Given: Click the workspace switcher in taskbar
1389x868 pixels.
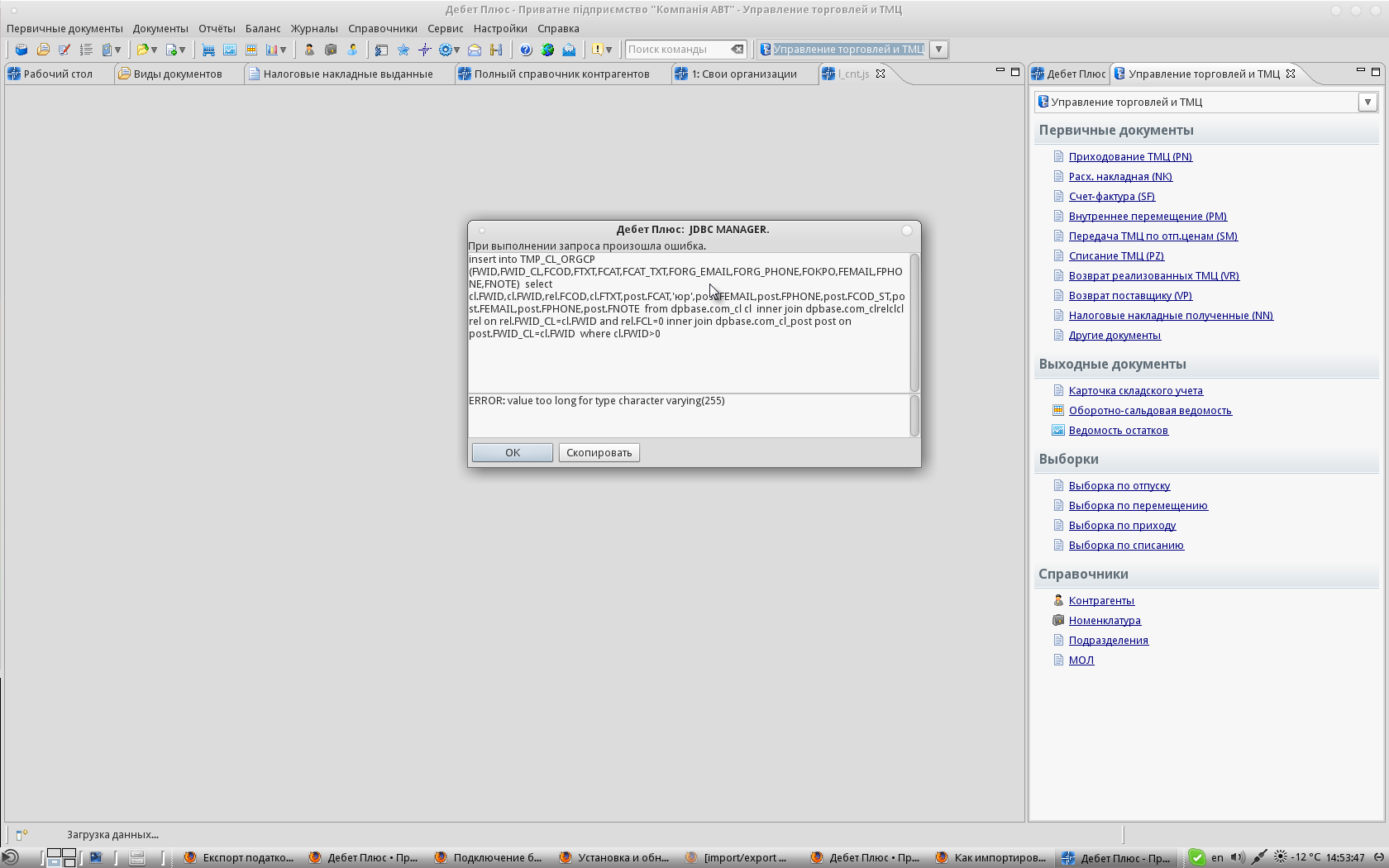Looking at the screenshot, I should point(61,857).
